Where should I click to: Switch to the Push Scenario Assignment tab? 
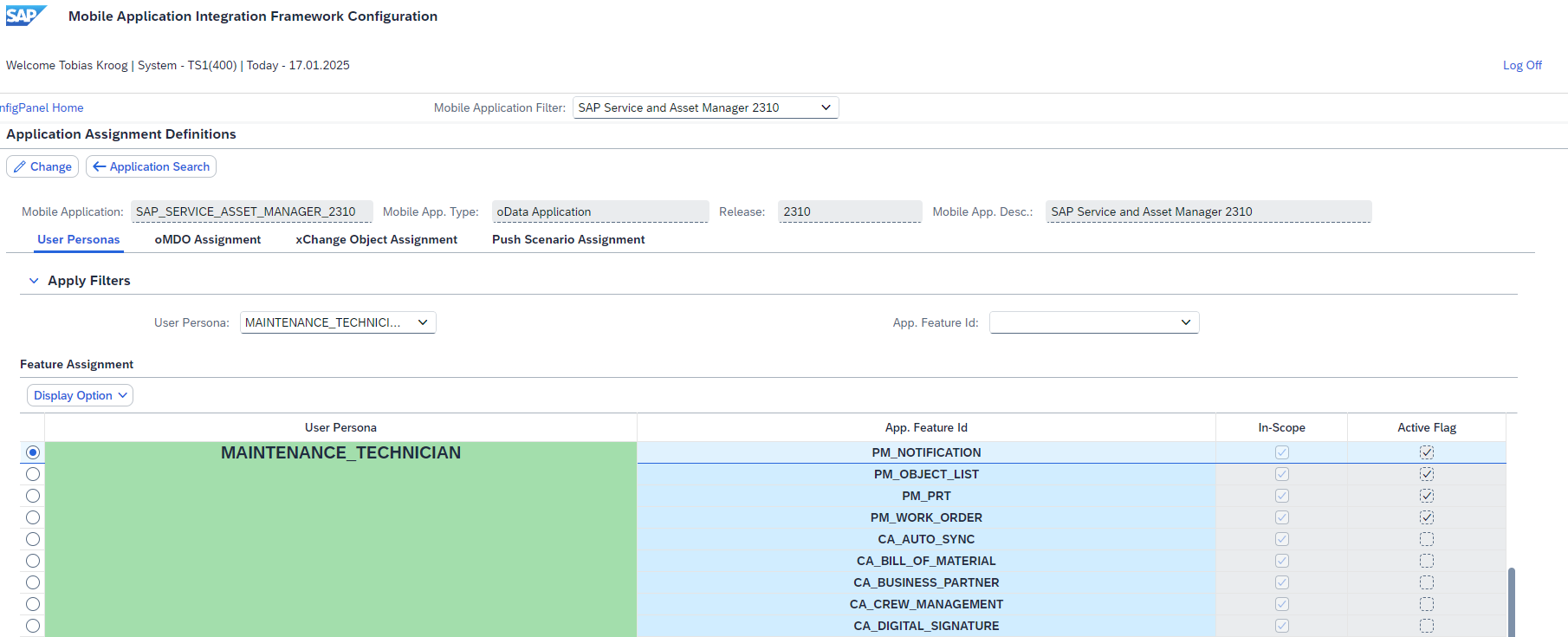pos(568,239)
